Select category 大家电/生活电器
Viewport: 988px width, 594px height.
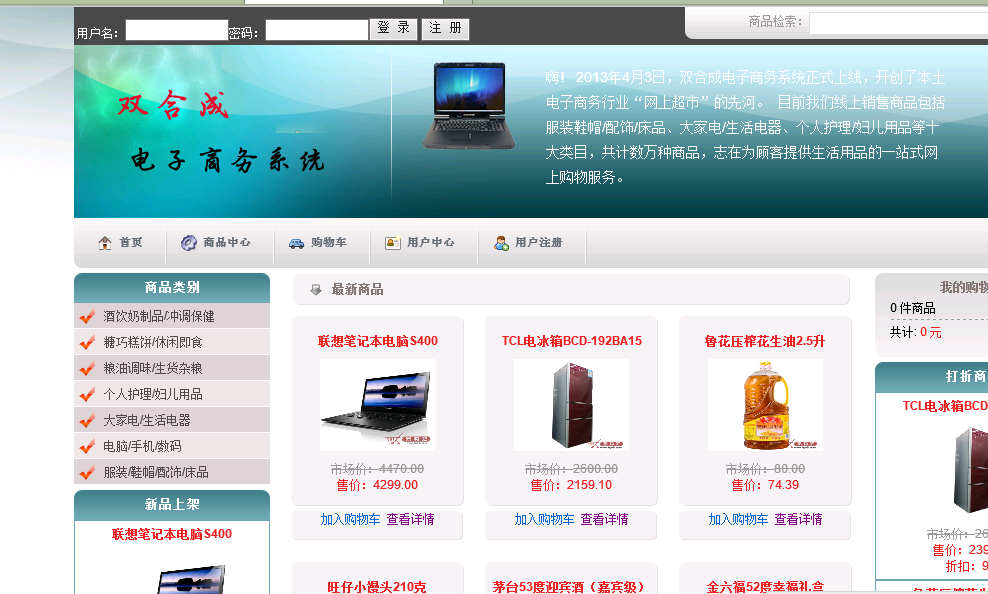(147, 420)
